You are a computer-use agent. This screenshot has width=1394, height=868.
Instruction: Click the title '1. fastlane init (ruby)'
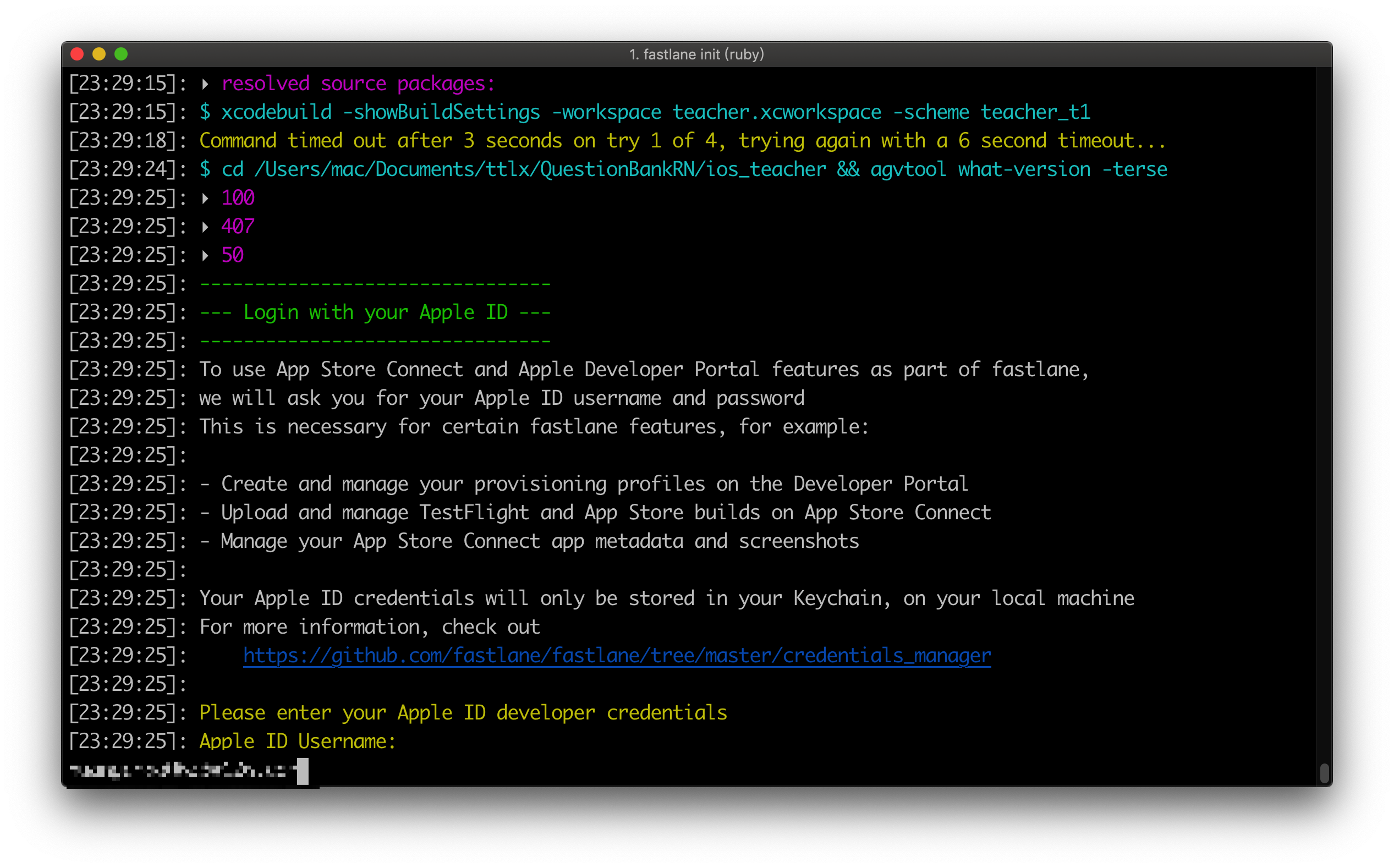tap(696, 54)
